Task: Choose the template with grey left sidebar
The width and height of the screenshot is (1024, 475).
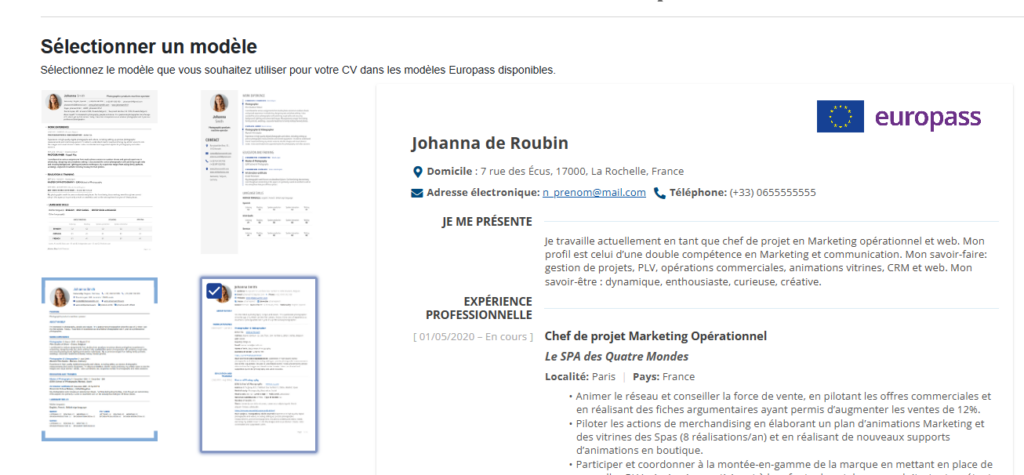Action: pos(258,171)
